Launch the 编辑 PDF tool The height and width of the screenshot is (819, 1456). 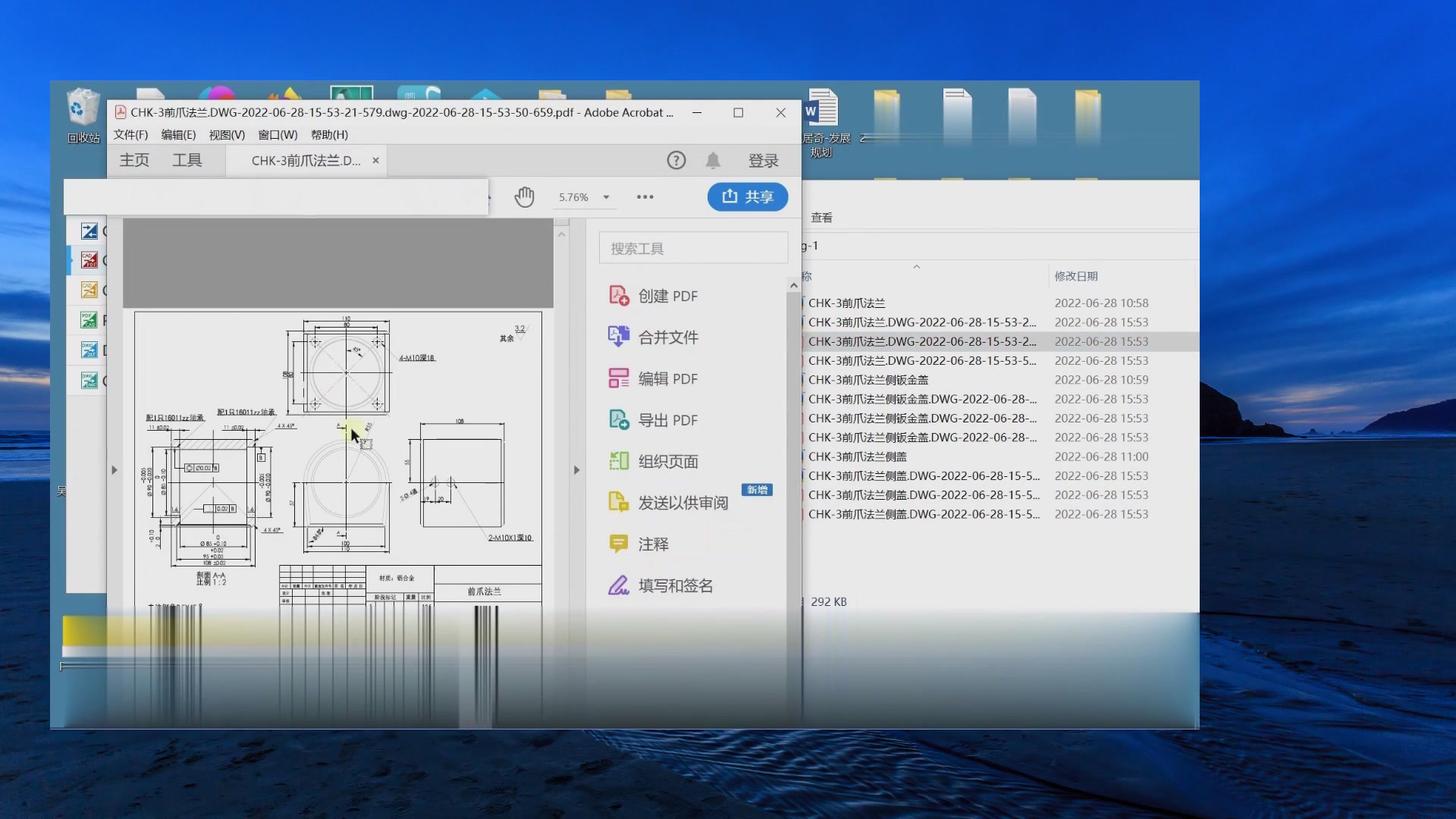tap(653, 378)
